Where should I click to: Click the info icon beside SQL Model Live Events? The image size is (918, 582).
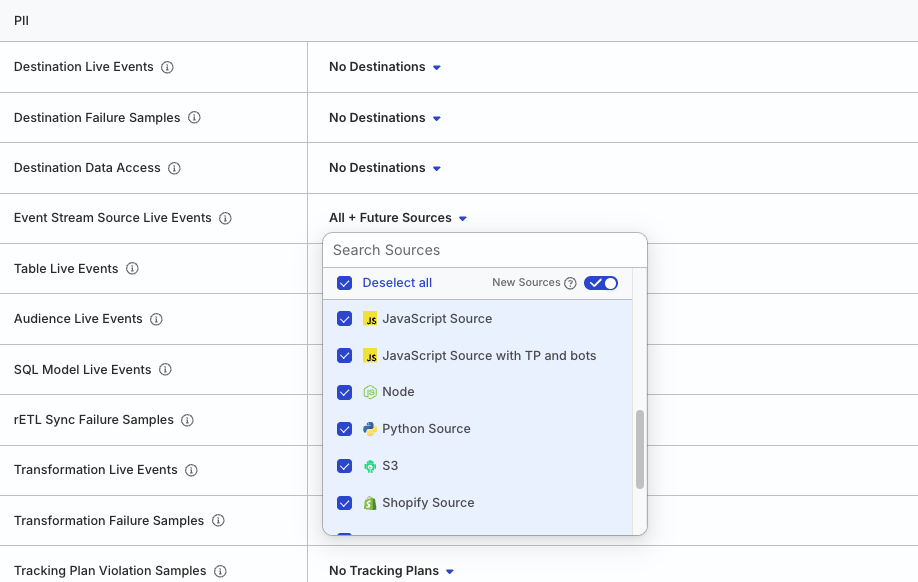point(165,370)
